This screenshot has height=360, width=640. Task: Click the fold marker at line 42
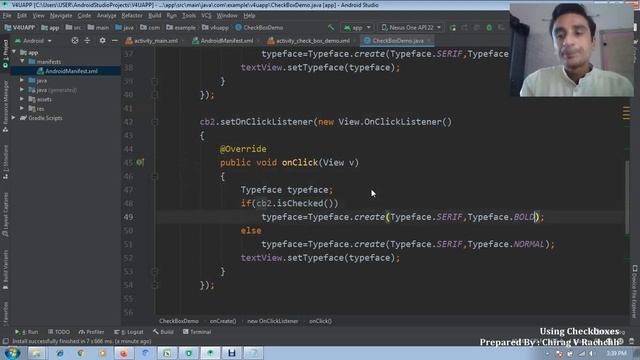pyautogui.click(x=155, y=122)
